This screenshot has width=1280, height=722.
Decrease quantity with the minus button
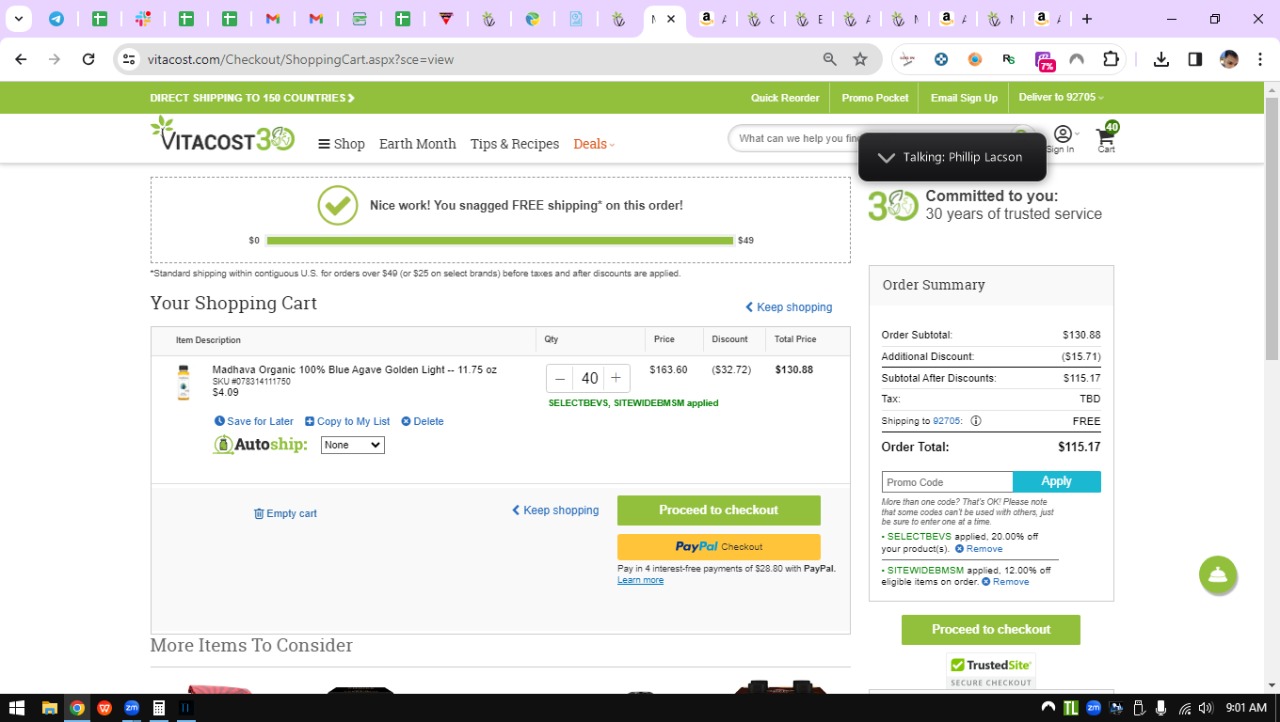tap(560, 378)
